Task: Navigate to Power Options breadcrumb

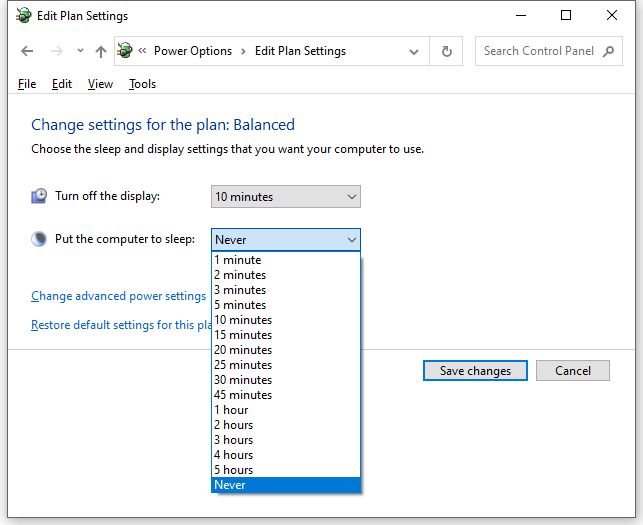Action: (x=193, y=51)
